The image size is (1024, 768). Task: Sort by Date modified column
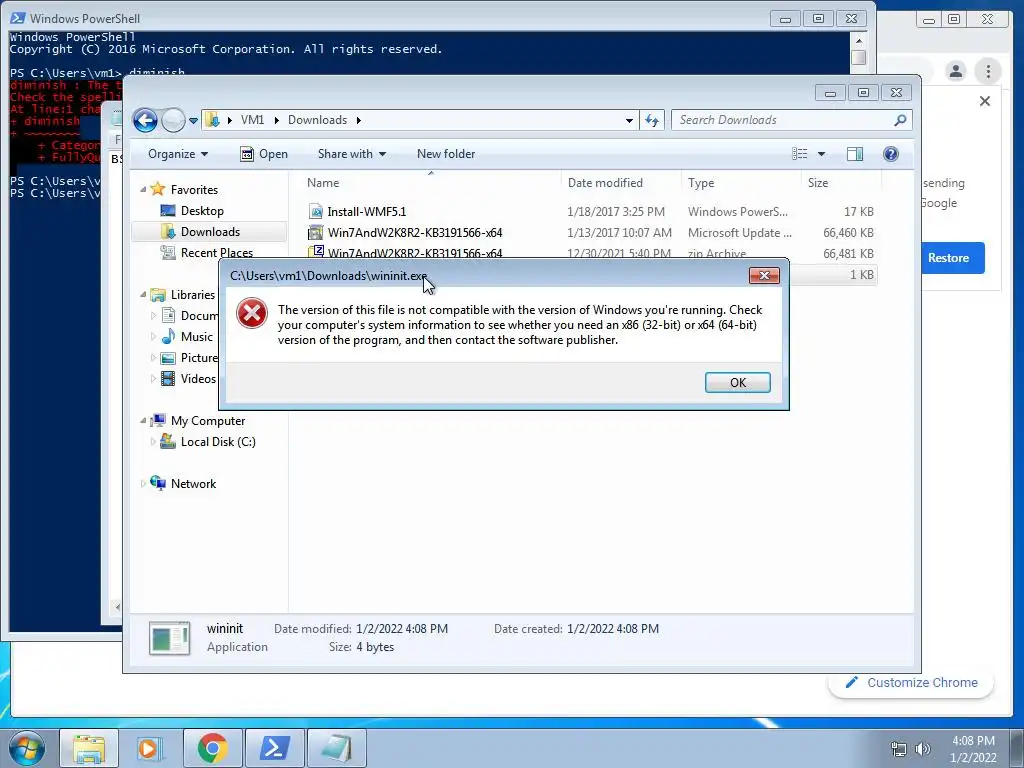(621, 183)
